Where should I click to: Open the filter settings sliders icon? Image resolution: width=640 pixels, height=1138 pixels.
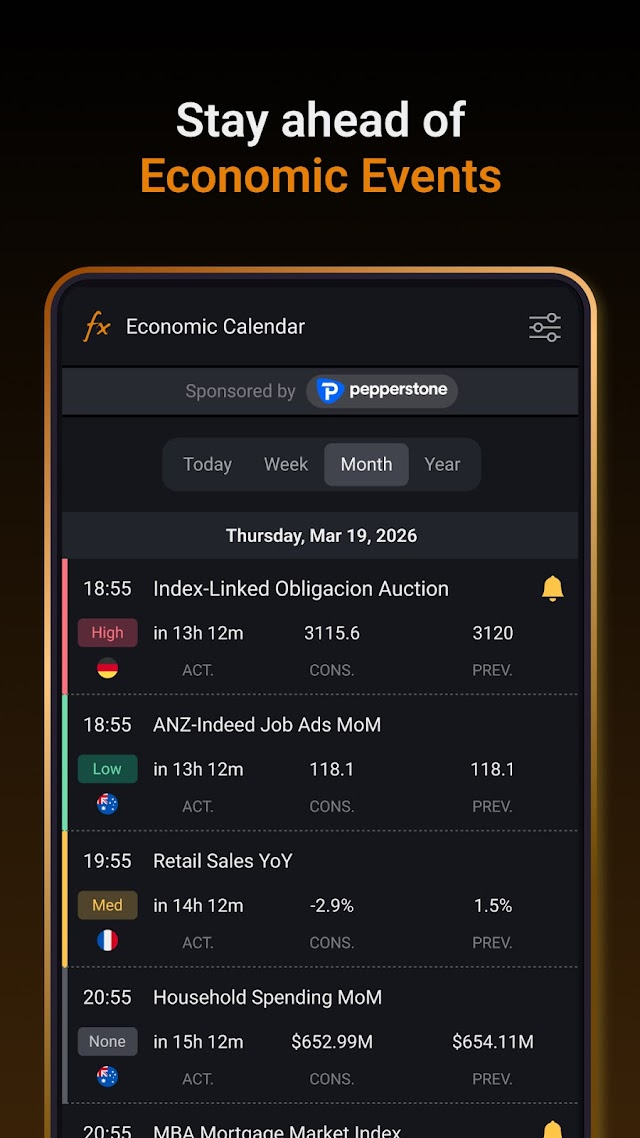[544, 327]
